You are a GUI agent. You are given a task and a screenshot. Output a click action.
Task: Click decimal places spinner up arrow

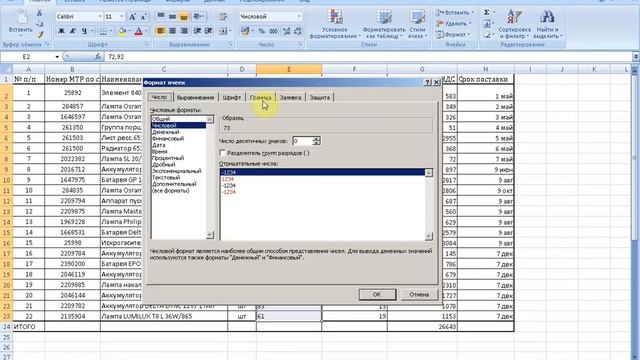tap(316, 139)
